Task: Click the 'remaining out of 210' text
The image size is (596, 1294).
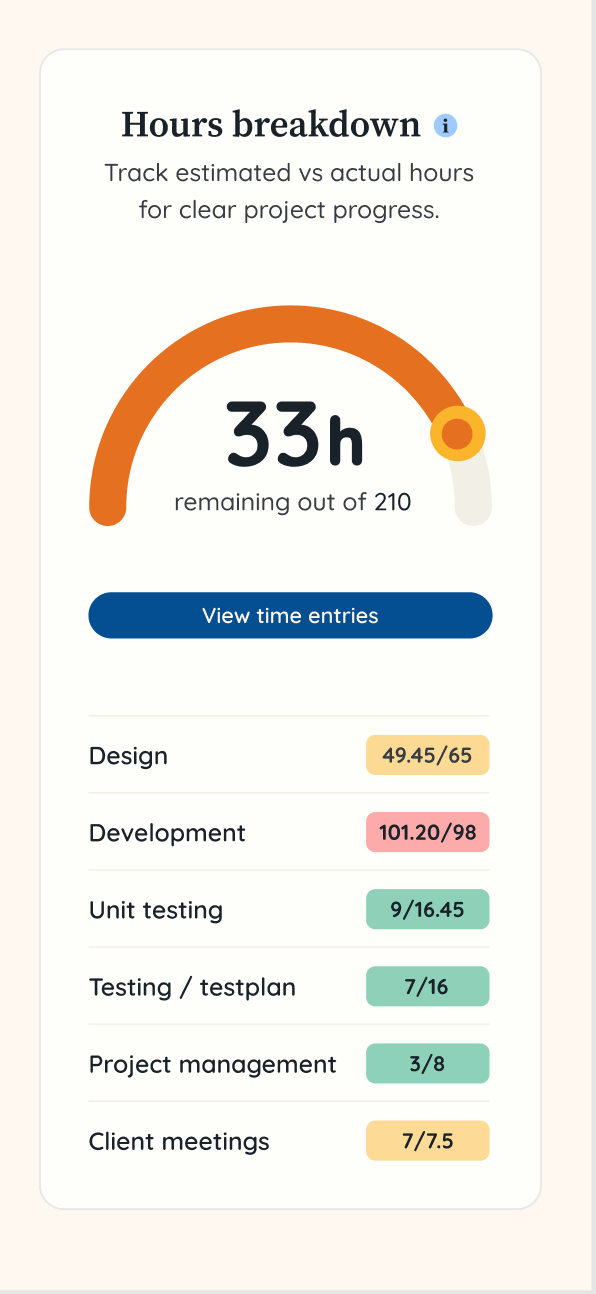Action: tap(292, 502)
